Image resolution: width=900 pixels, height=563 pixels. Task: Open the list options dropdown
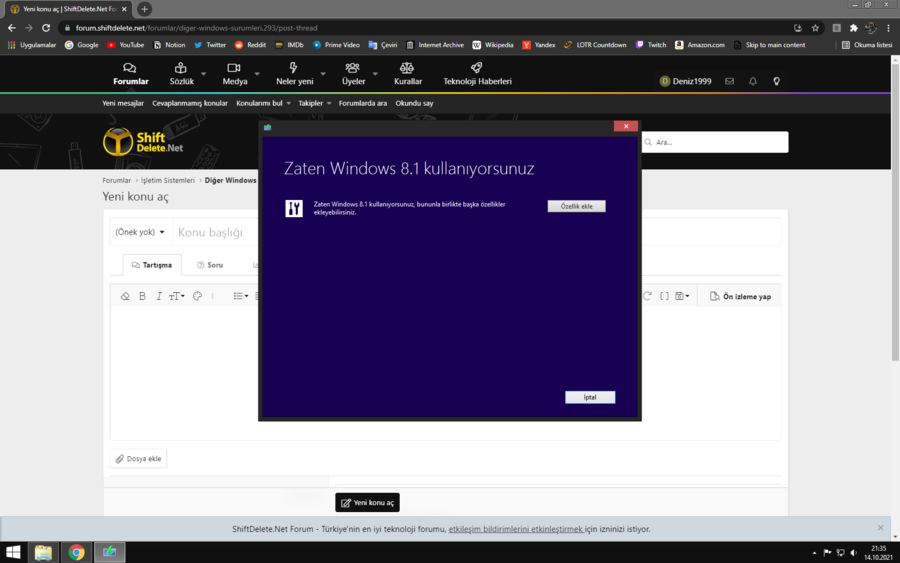coord(240,296)
